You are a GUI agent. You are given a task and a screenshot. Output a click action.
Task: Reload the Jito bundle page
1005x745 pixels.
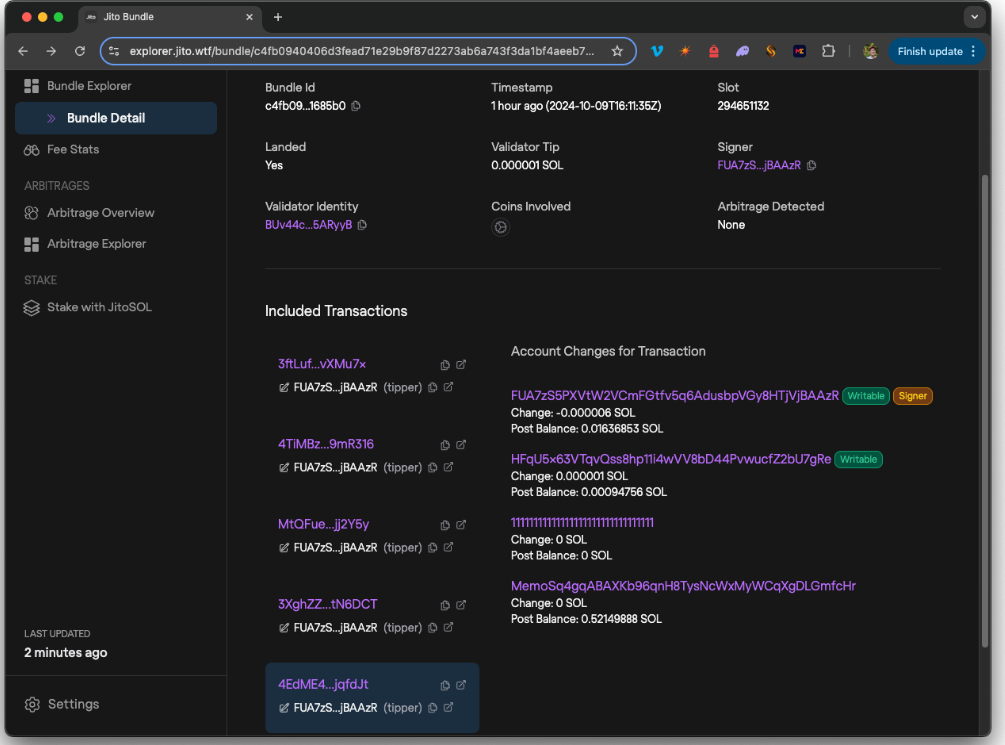point(79,51)
